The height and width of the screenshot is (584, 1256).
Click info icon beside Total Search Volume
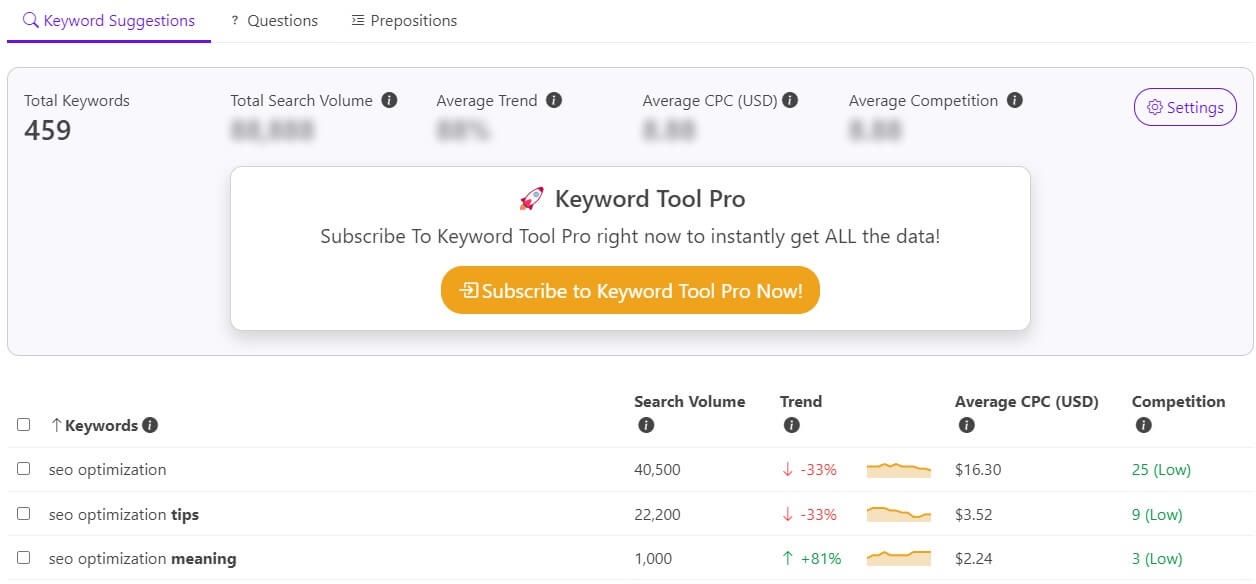389,100
